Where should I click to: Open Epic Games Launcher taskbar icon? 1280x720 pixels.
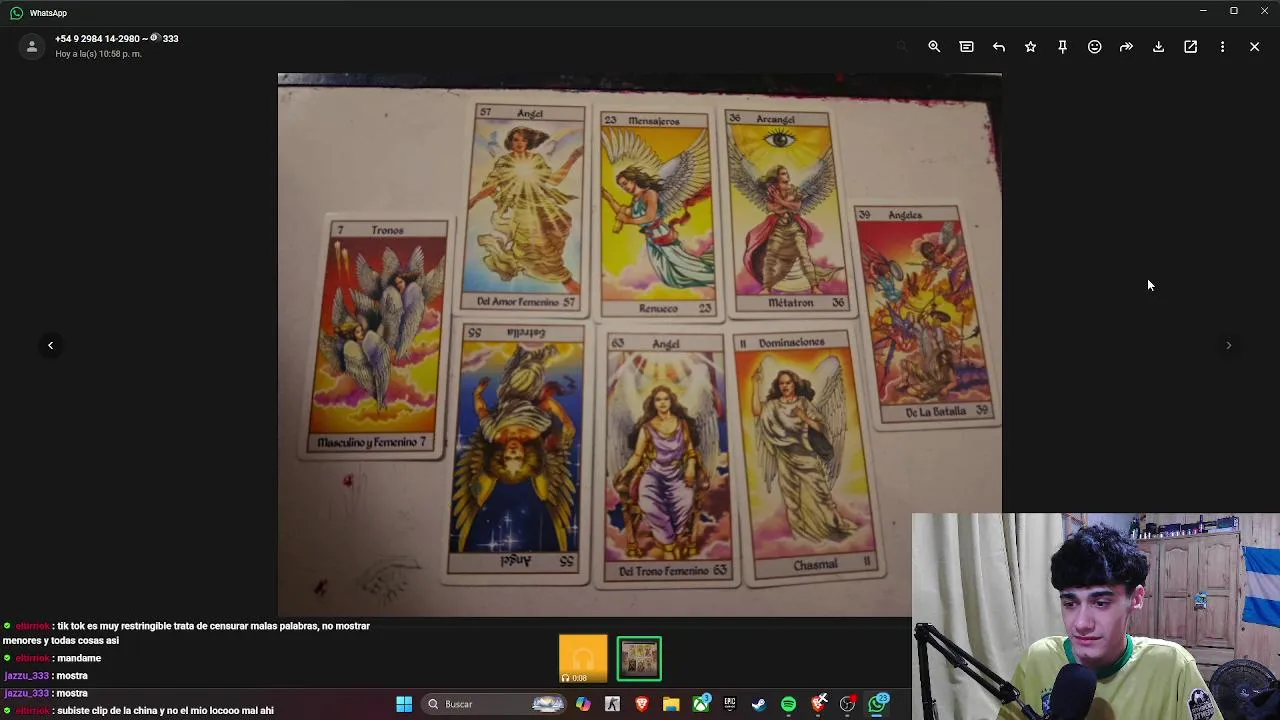pos(730,704)
